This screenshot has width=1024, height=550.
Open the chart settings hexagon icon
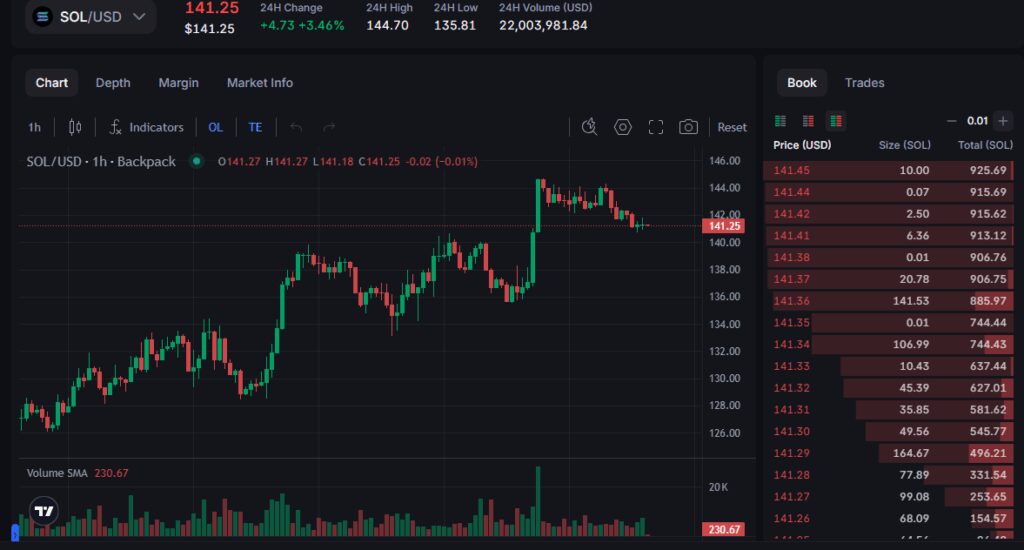[623, 127]
